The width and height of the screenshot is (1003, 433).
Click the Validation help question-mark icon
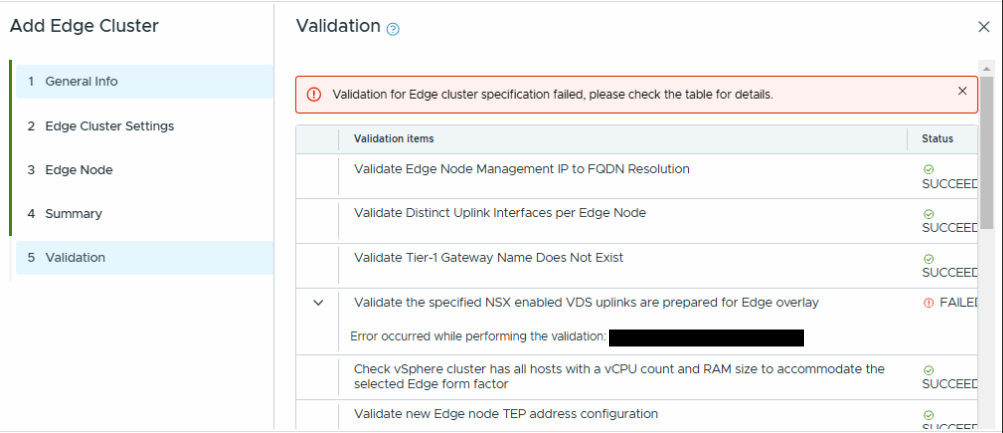pyautogui.click(x=393, y=29)
